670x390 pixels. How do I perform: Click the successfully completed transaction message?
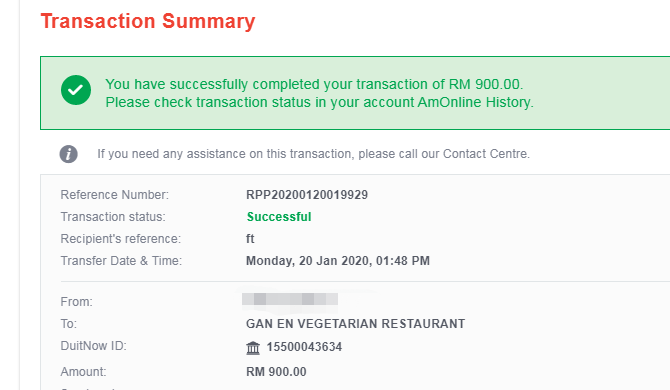314,84
